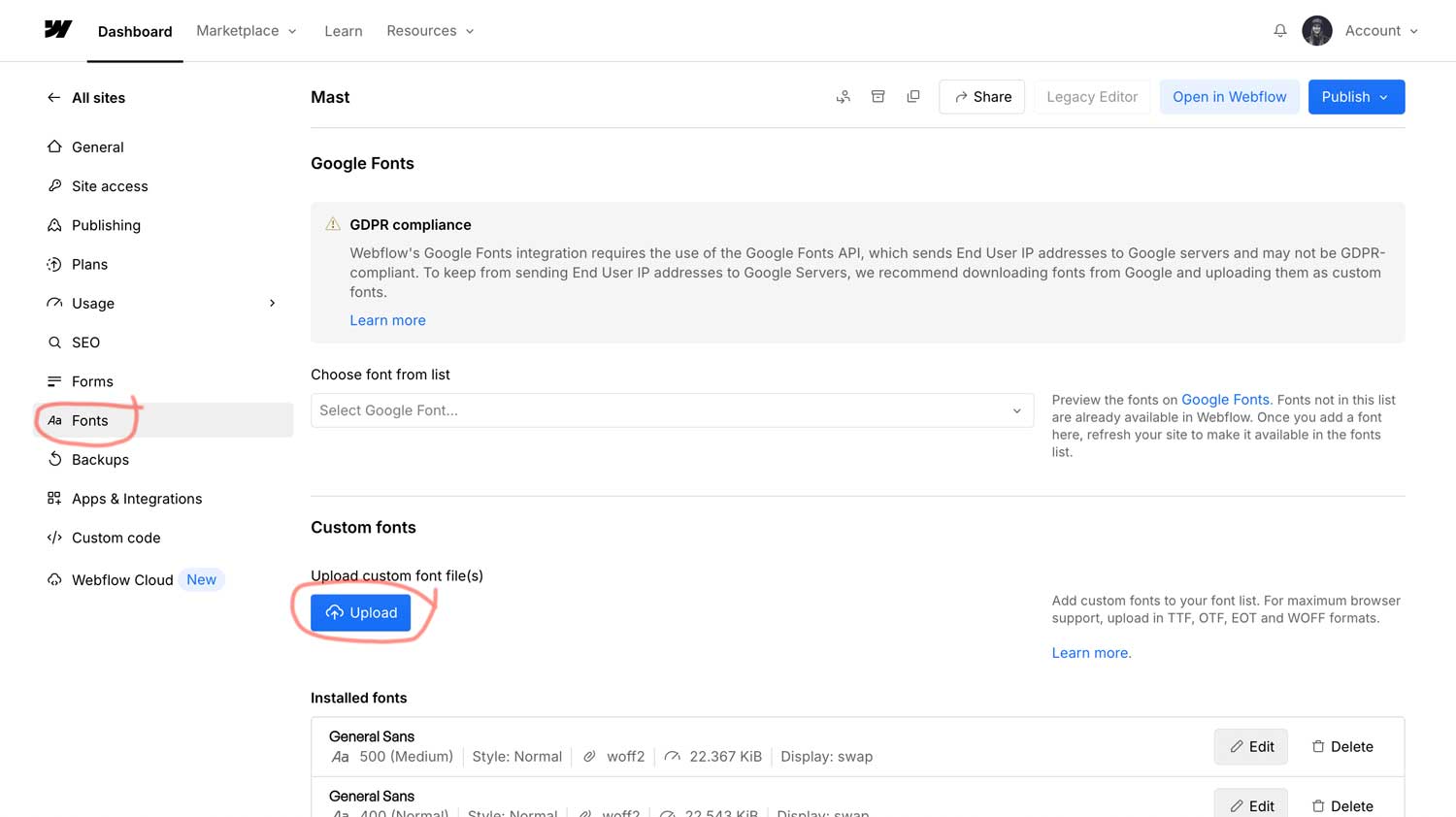
Task: Select Fonts in the sidebar
Action: click(163, 420)
